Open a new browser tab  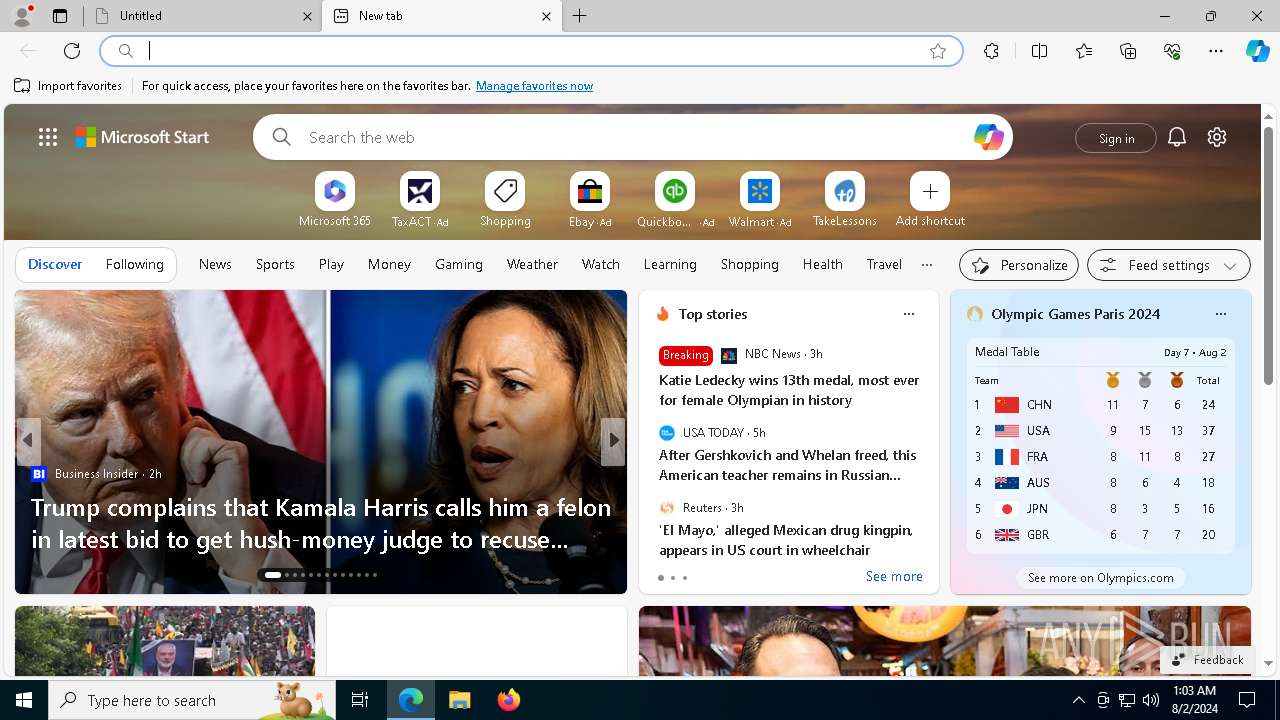pyautogui.click(x=580, y=16)
